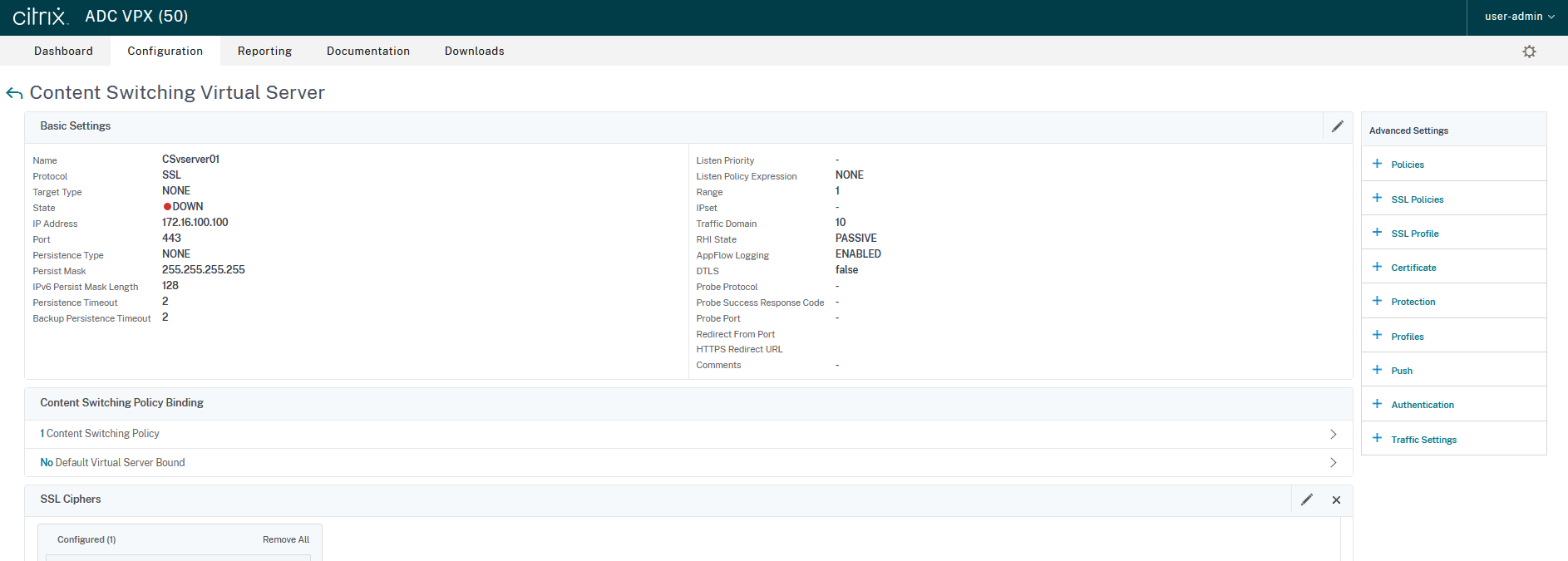Expand the No Default Virtual Server Bound chevron
This screenshot has height=561, width=1568.
tap(1334, 463)
